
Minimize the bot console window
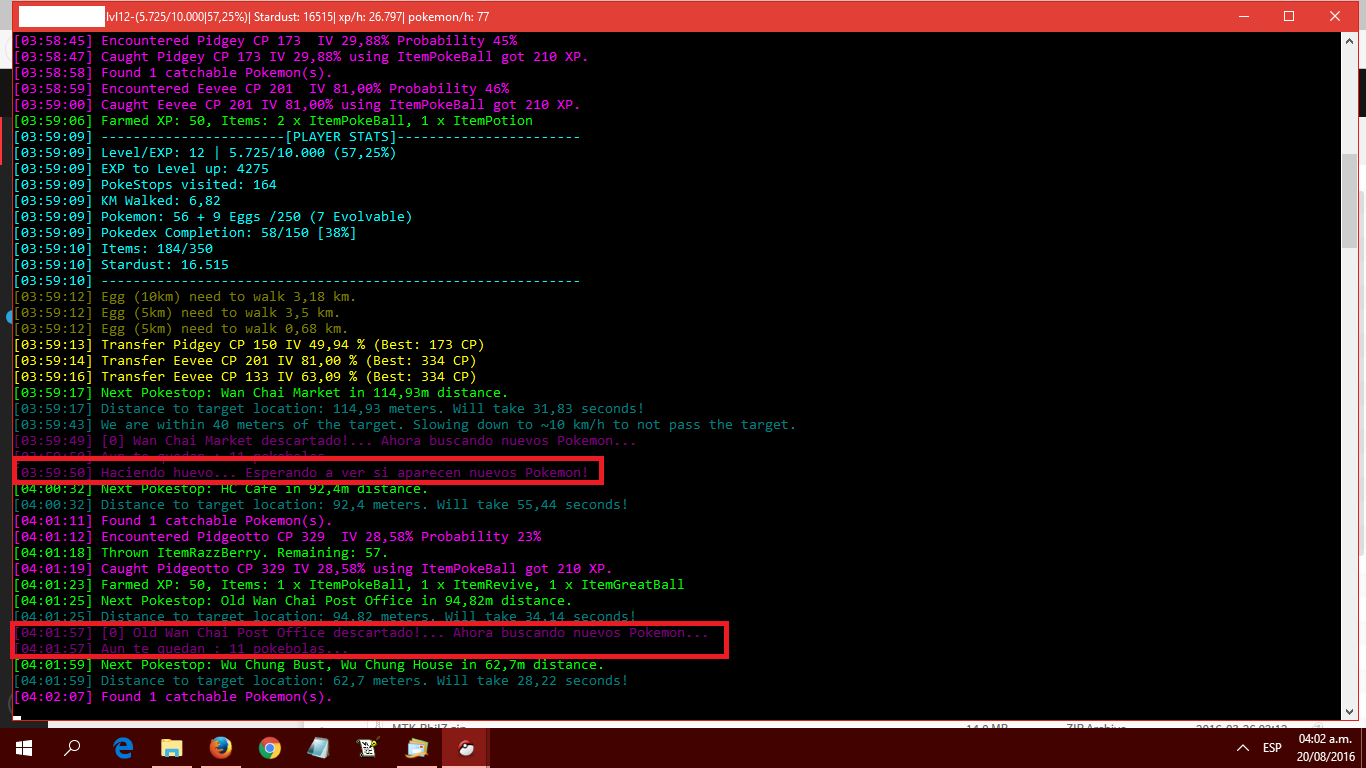click(x=1244, y=17)
